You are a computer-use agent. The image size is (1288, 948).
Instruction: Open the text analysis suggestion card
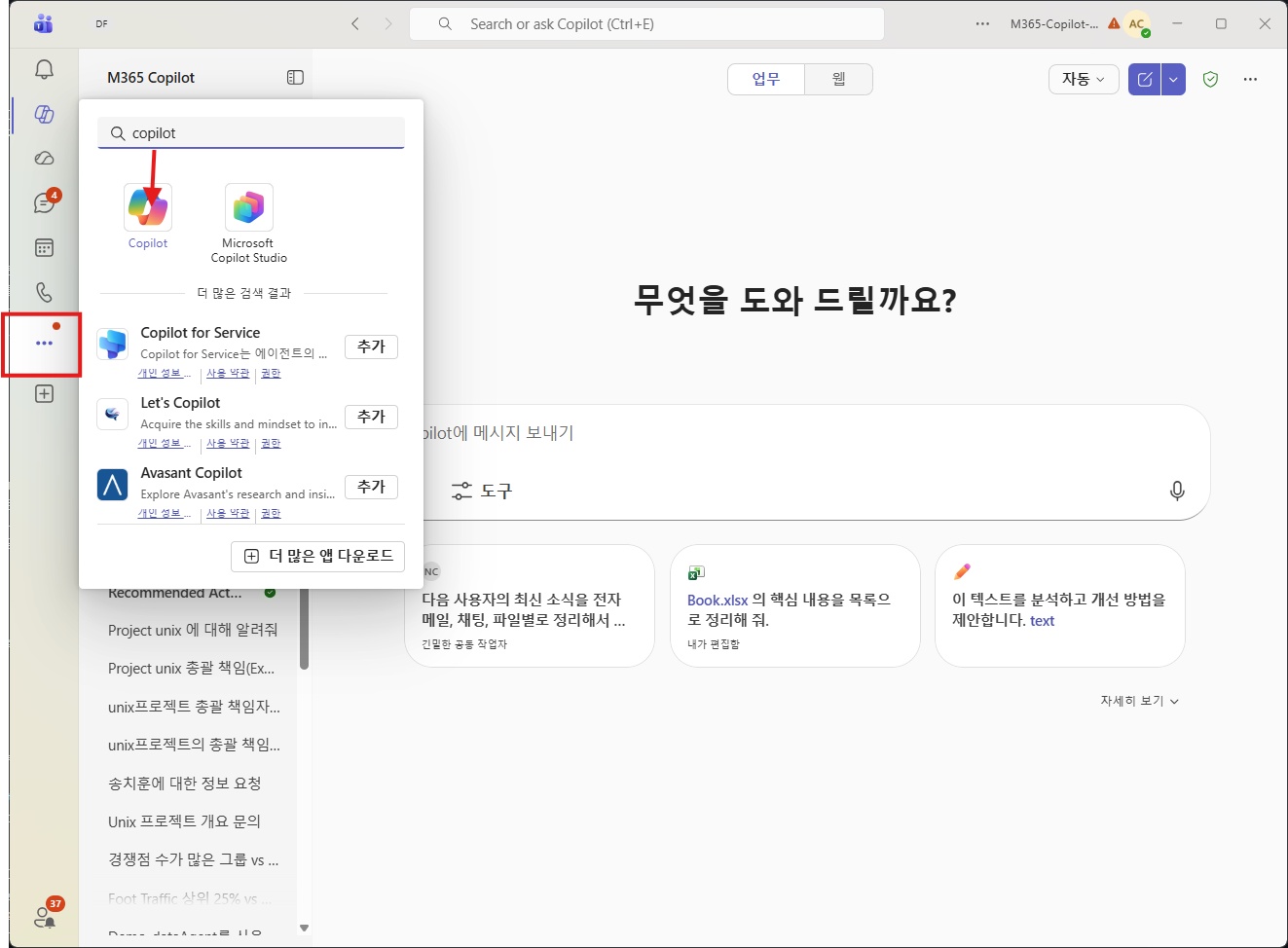1059,605
